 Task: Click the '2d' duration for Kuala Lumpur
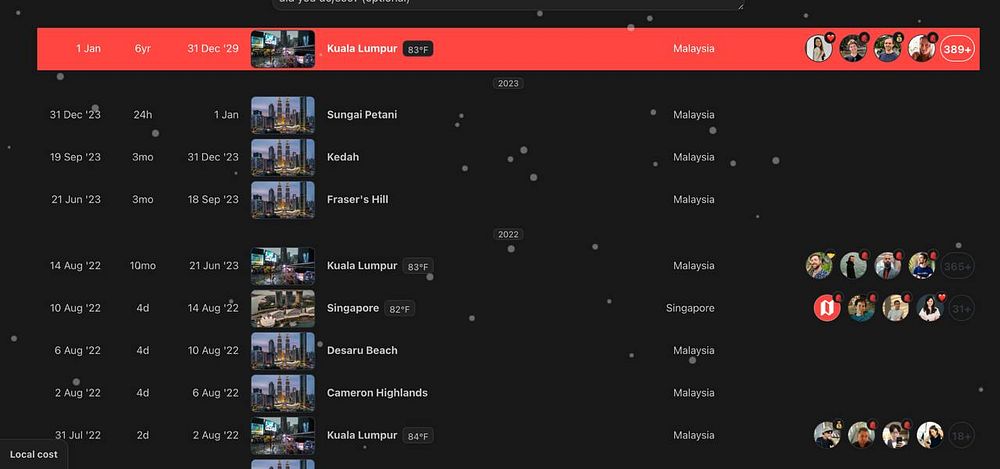click(x=143, y=435)
